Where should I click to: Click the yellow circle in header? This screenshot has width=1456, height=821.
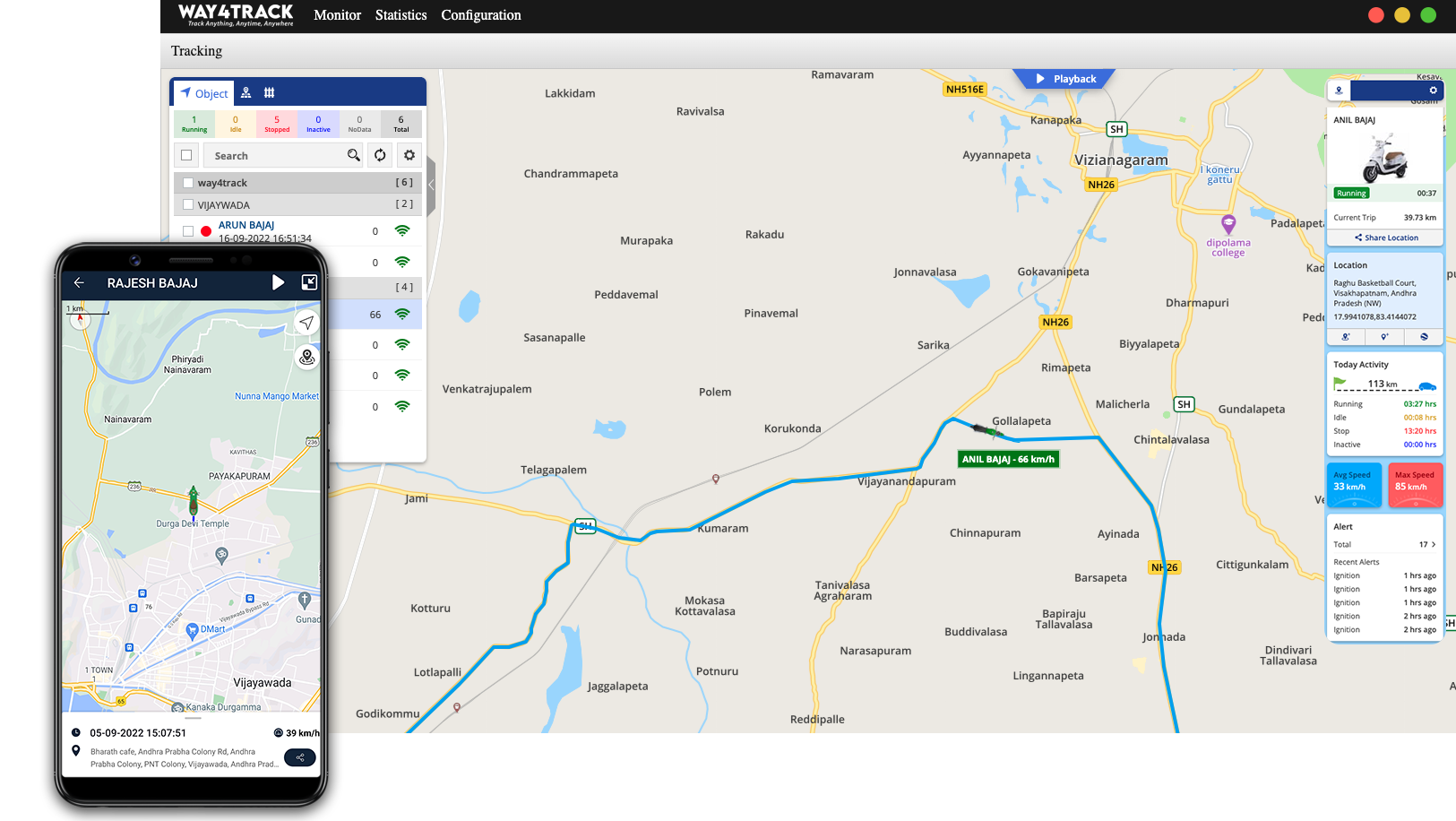[1402, 14]
